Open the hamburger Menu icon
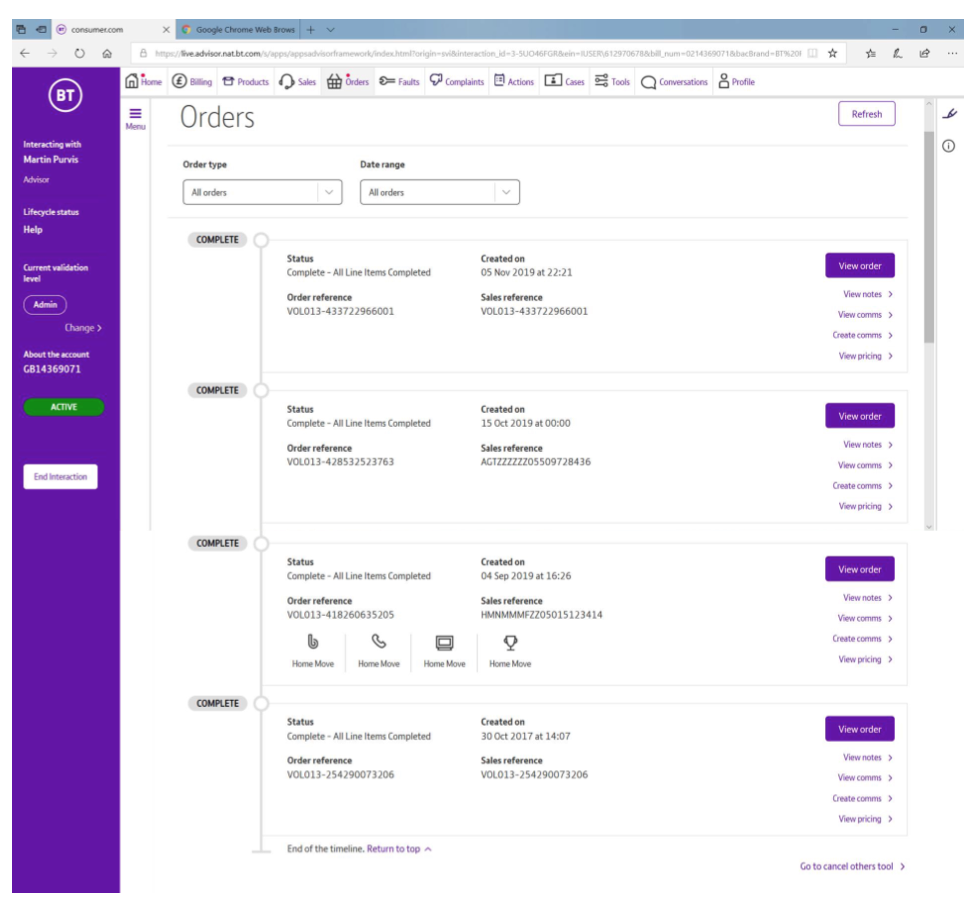The height and width of the screenshot is (920, 978). point(135,119)
